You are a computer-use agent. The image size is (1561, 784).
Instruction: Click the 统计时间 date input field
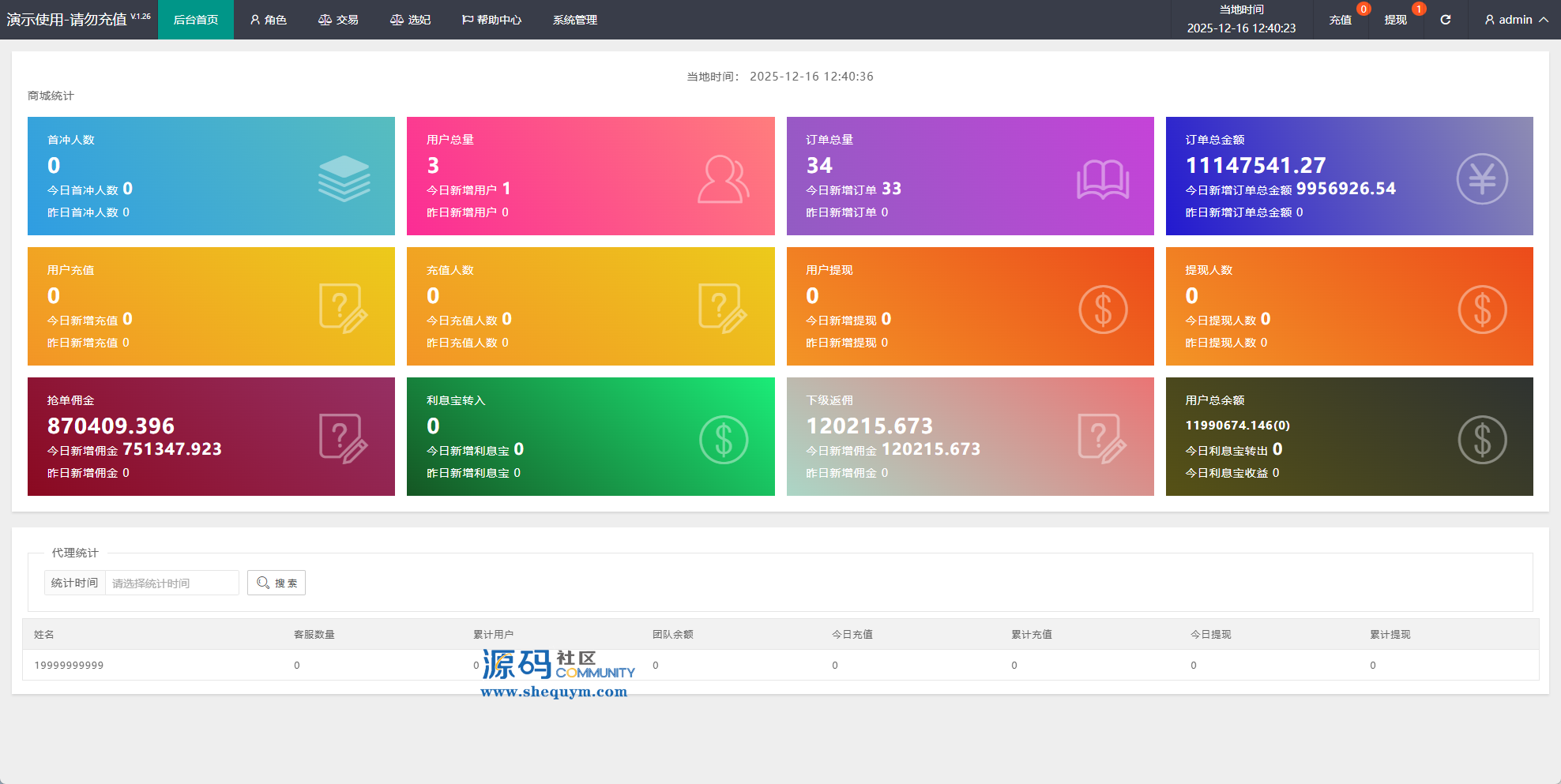click(171, 583)
